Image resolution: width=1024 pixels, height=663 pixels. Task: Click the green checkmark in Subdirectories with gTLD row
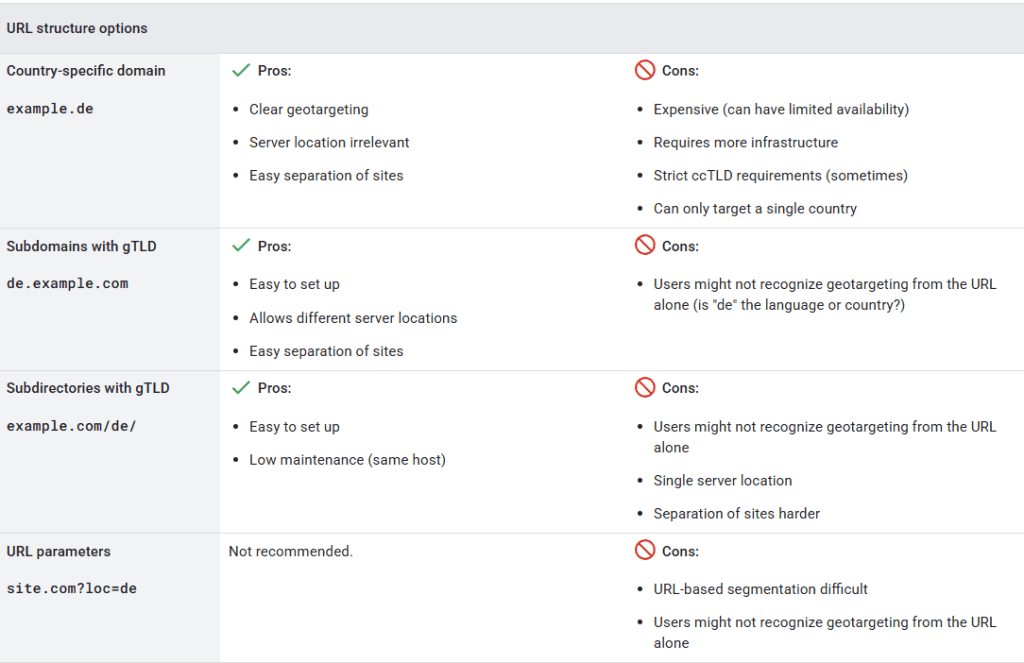point(240,387)
